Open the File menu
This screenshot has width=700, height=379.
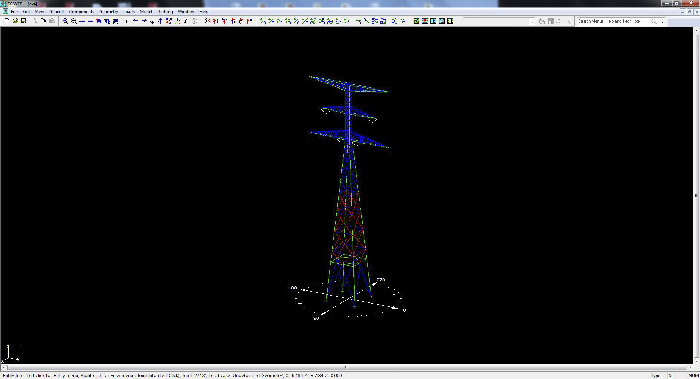(x=14, y=12)
